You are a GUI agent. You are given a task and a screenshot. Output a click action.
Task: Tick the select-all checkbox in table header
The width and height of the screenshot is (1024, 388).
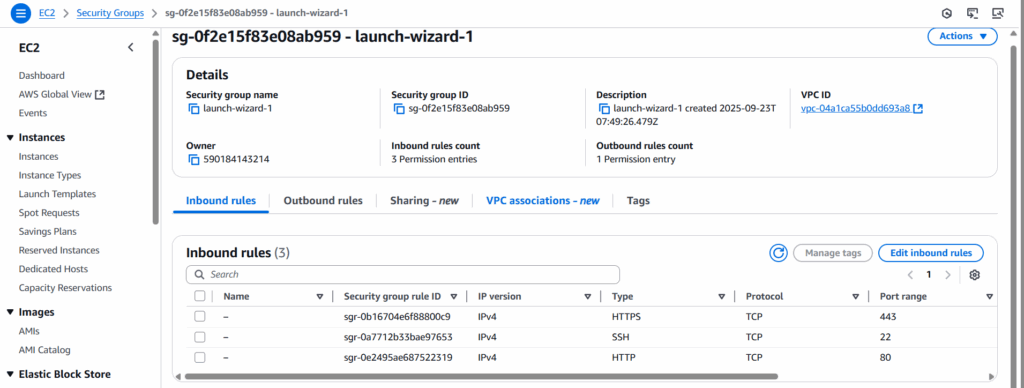pyautogui.click(x=200, y=296)
